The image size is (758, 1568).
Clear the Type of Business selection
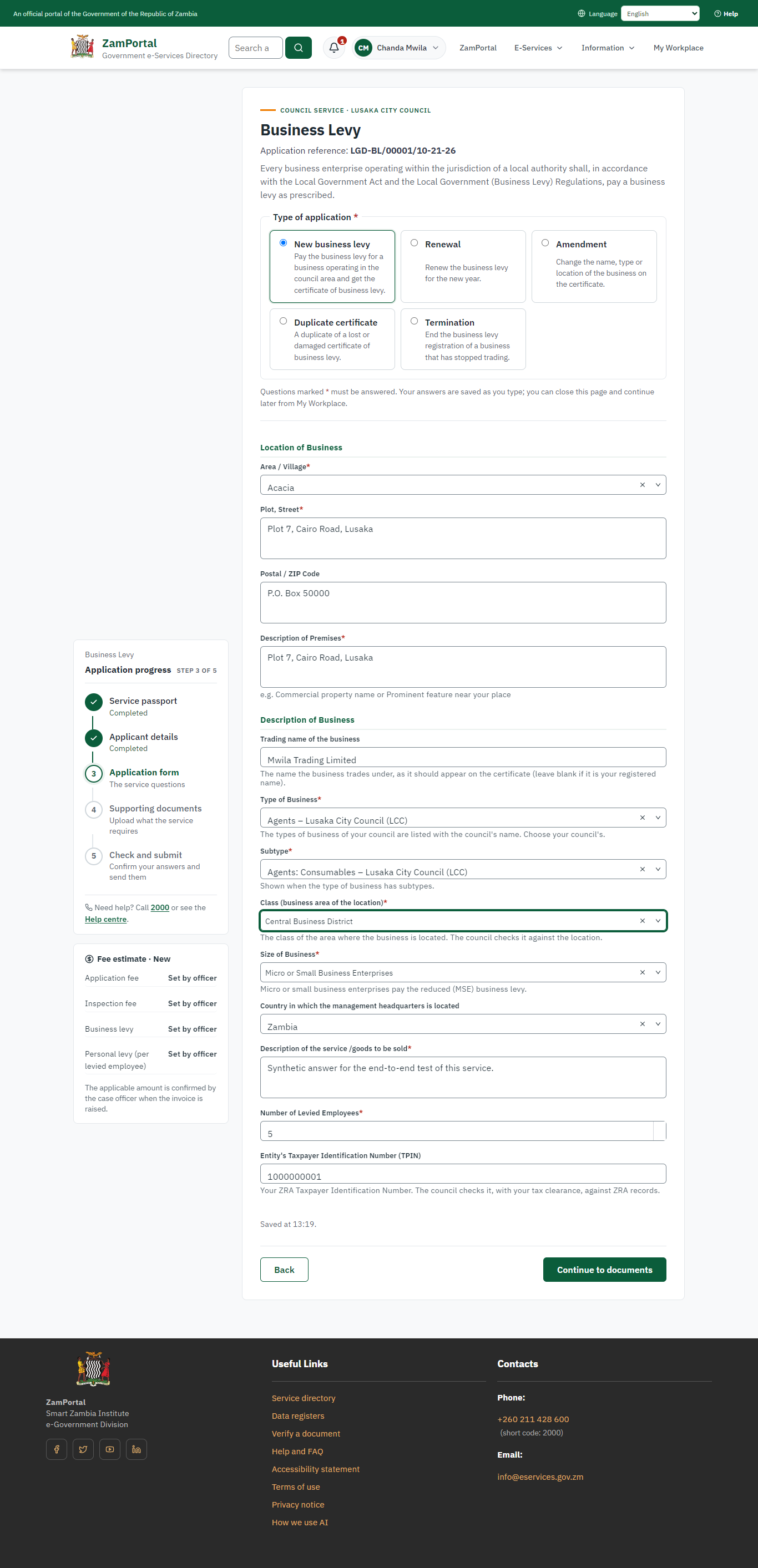(x=643, y=818)
